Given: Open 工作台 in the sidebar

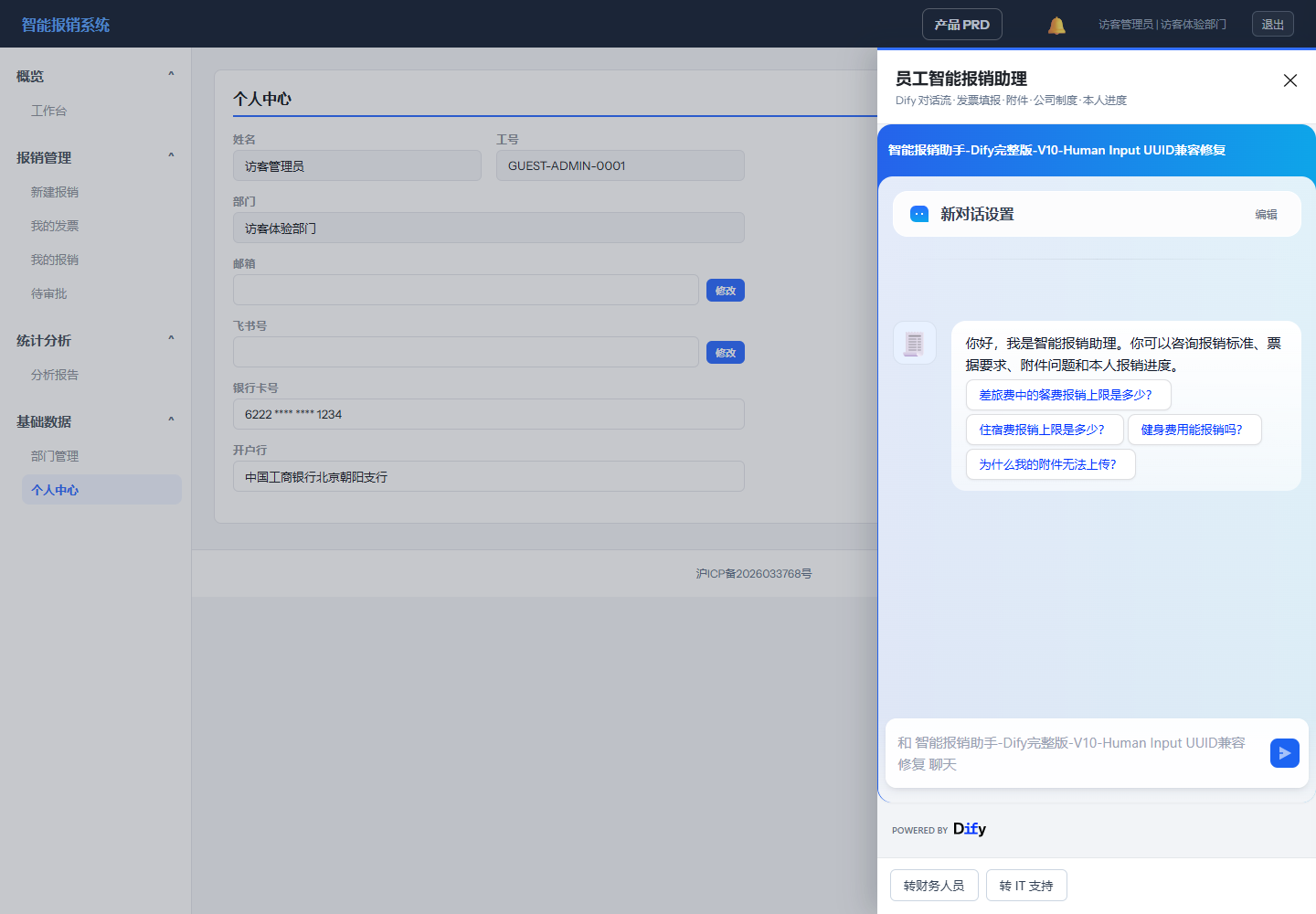Looking at the screenshot, I should coord(101,111).
